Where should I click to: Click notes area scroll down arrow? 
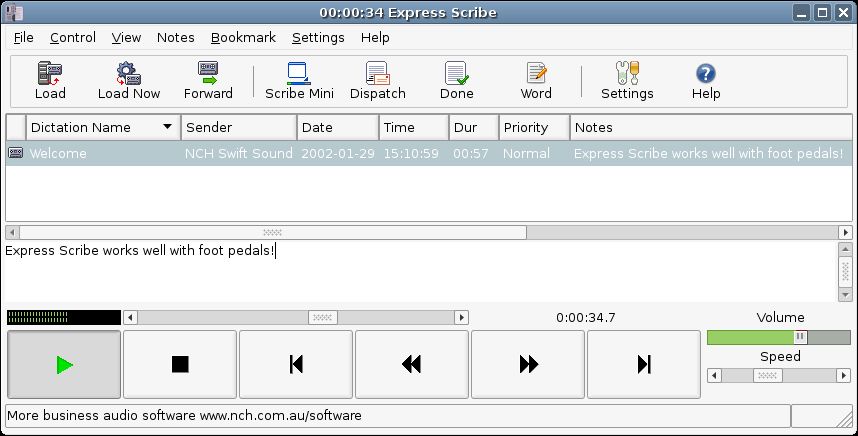tap(845, 295)
